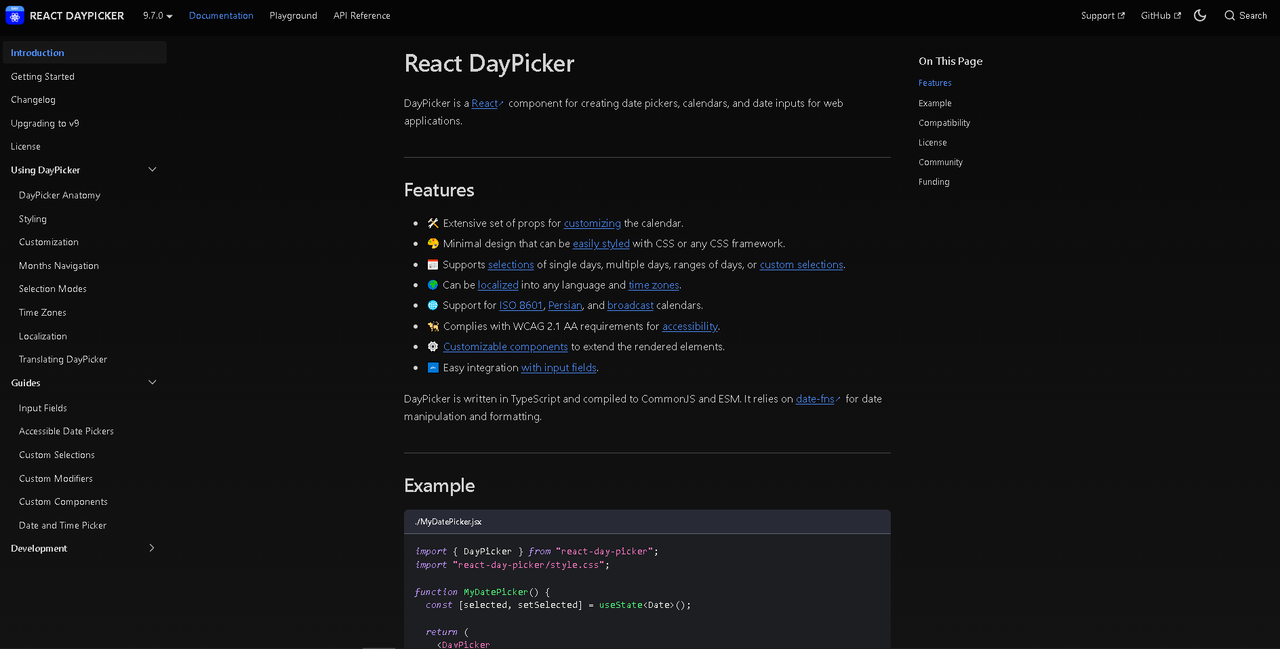
Task: Open Translating DayPicker page
Action: tap(63, 360)
